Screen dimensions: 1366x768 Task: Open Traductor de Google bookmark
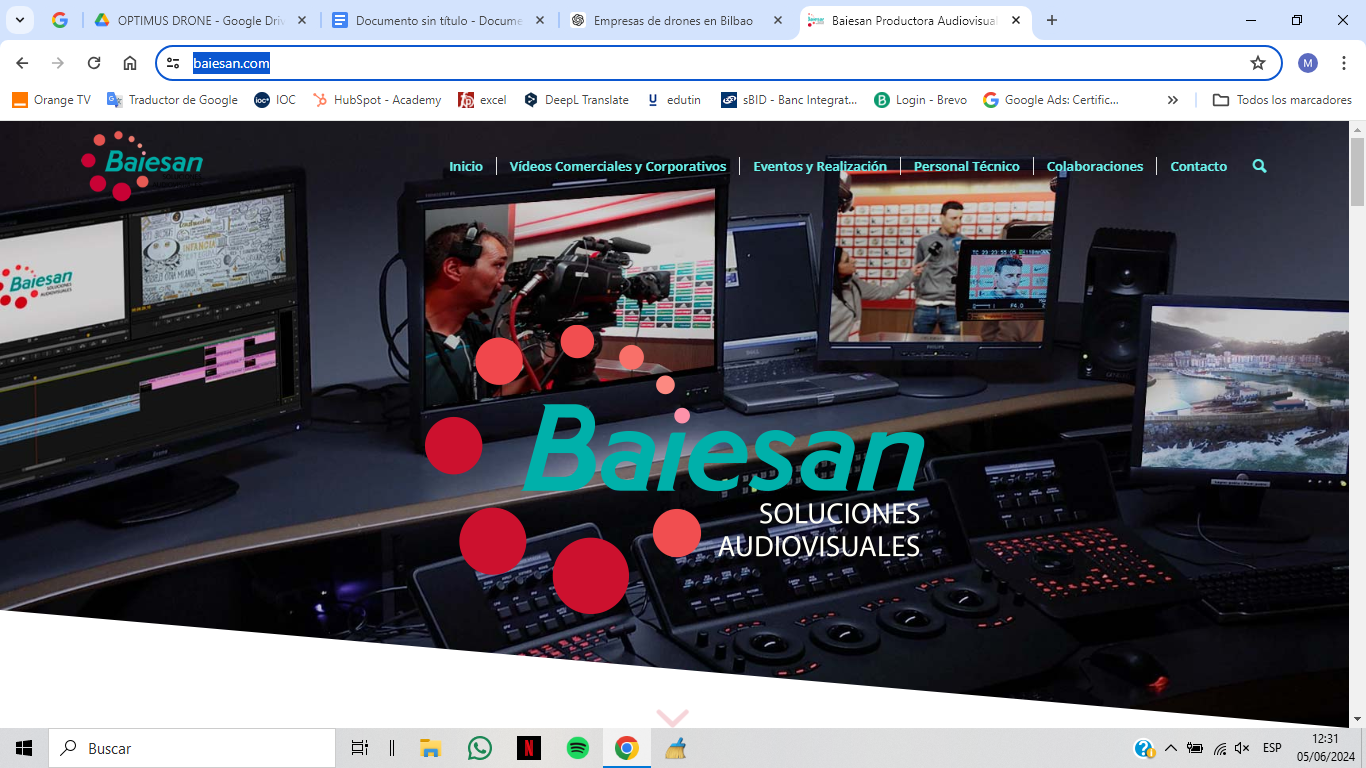(173, 100)
